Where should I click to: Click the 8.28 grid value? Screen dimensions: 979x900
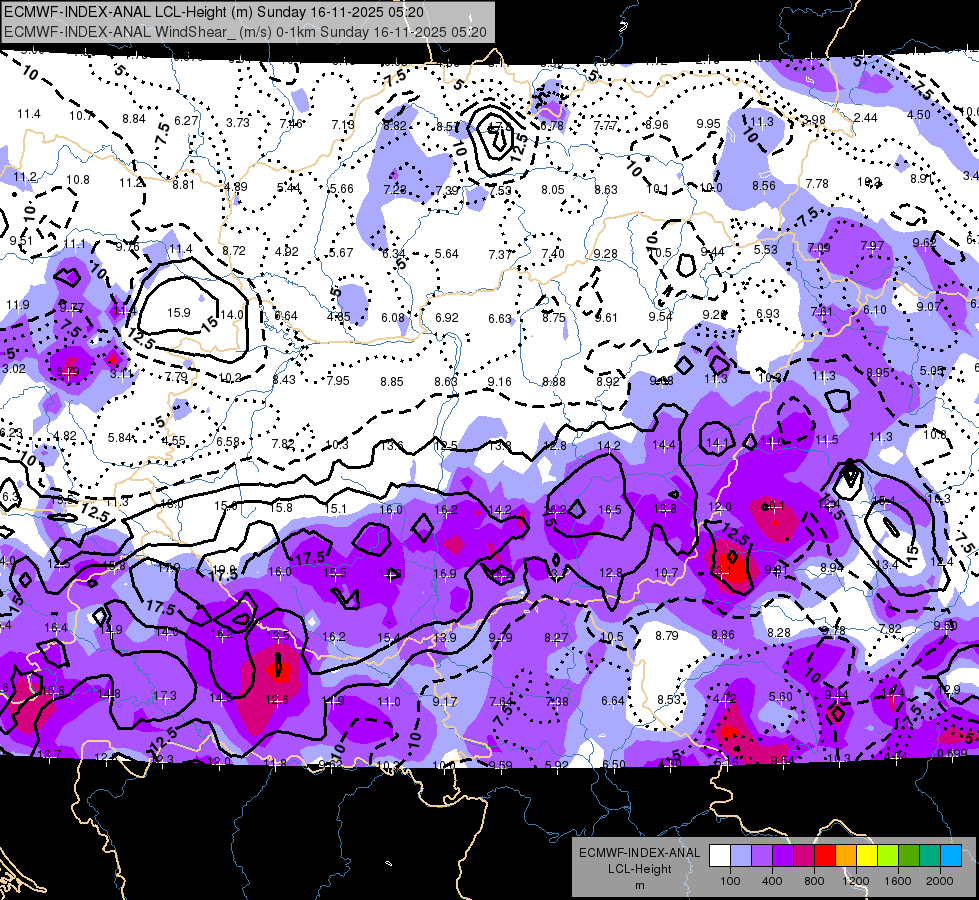click(779, 633)
